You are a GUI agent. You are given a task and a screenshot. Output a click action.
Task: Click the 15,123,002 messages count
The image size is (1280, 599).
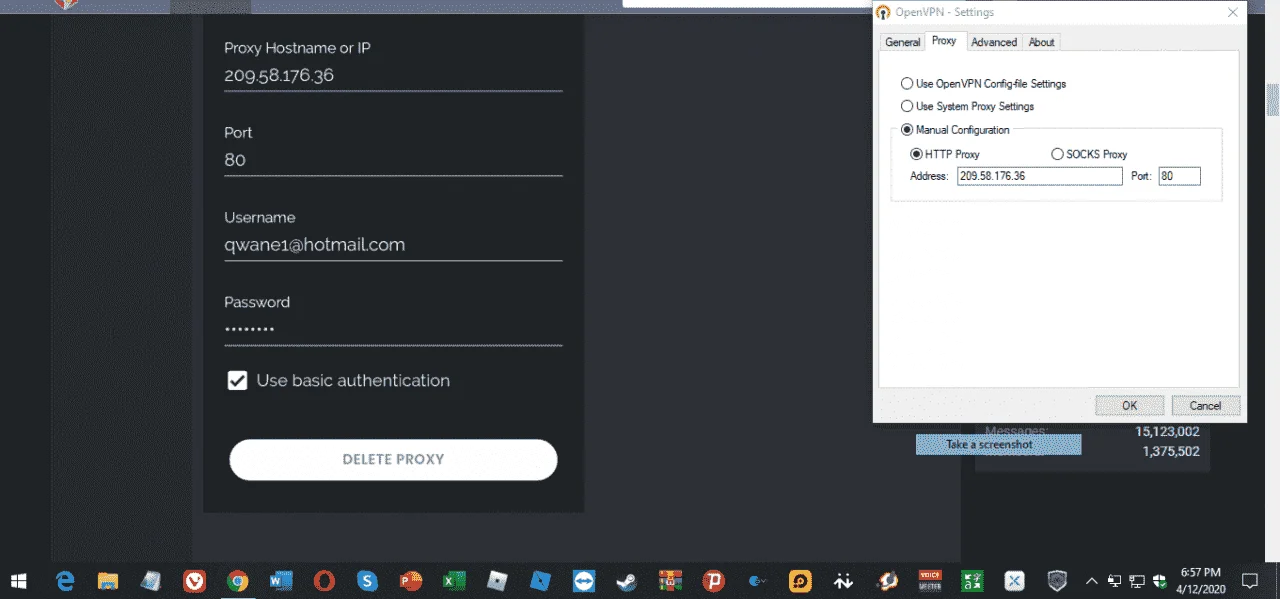coord(1167,432)
